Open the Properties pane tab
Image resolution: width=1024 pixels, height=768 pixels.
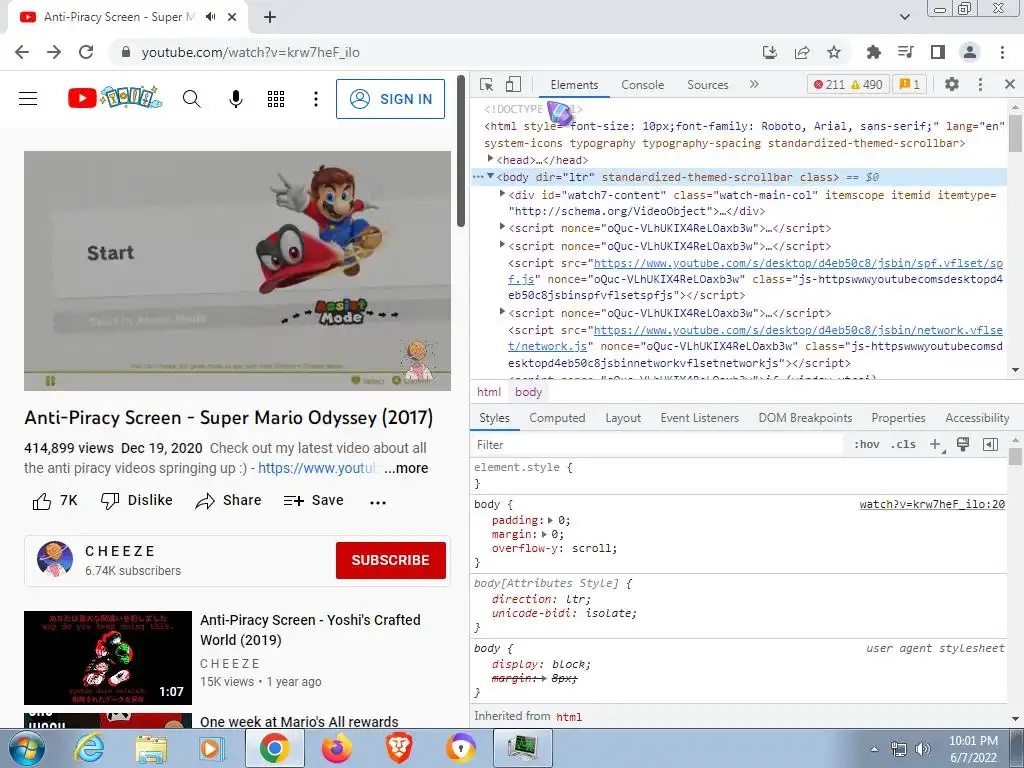coord(898,418)
